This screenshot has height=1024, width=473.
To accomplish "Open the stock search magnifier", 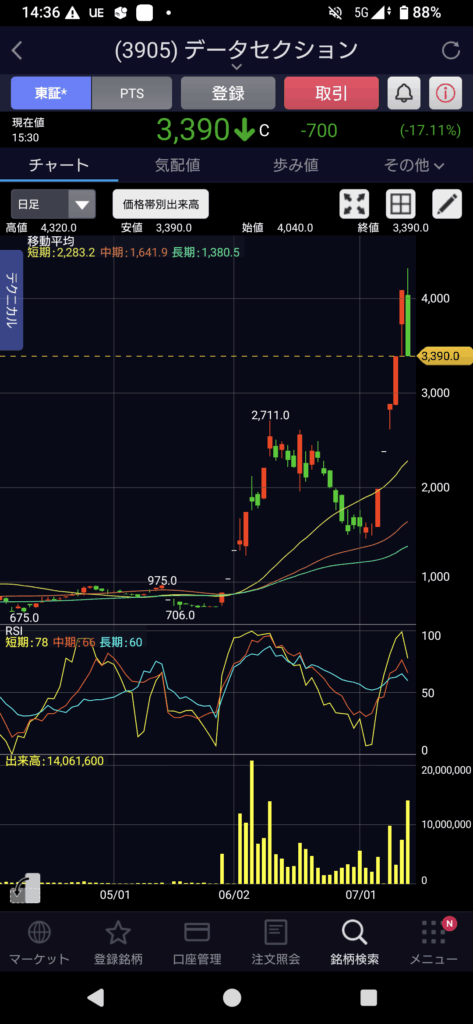I will [354, 932].
